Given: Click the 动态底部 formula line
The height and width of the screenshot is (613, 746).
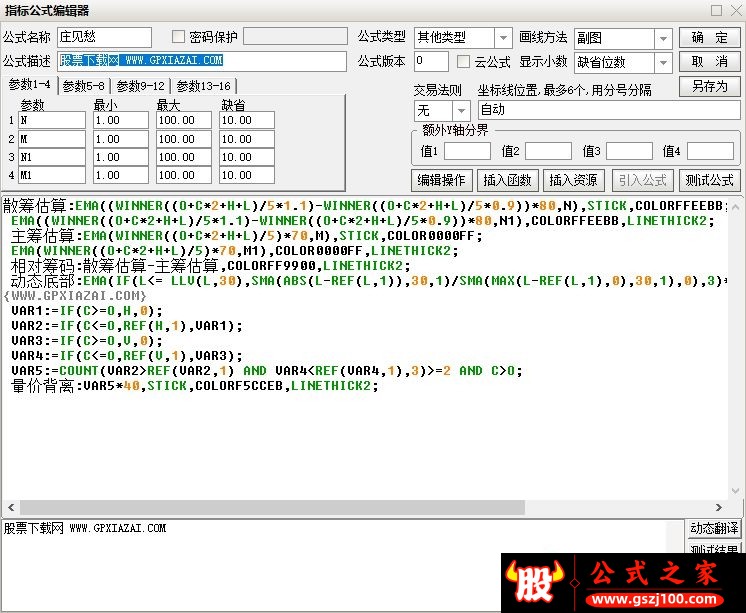Looking at the screenshot, I should point(369,281).
